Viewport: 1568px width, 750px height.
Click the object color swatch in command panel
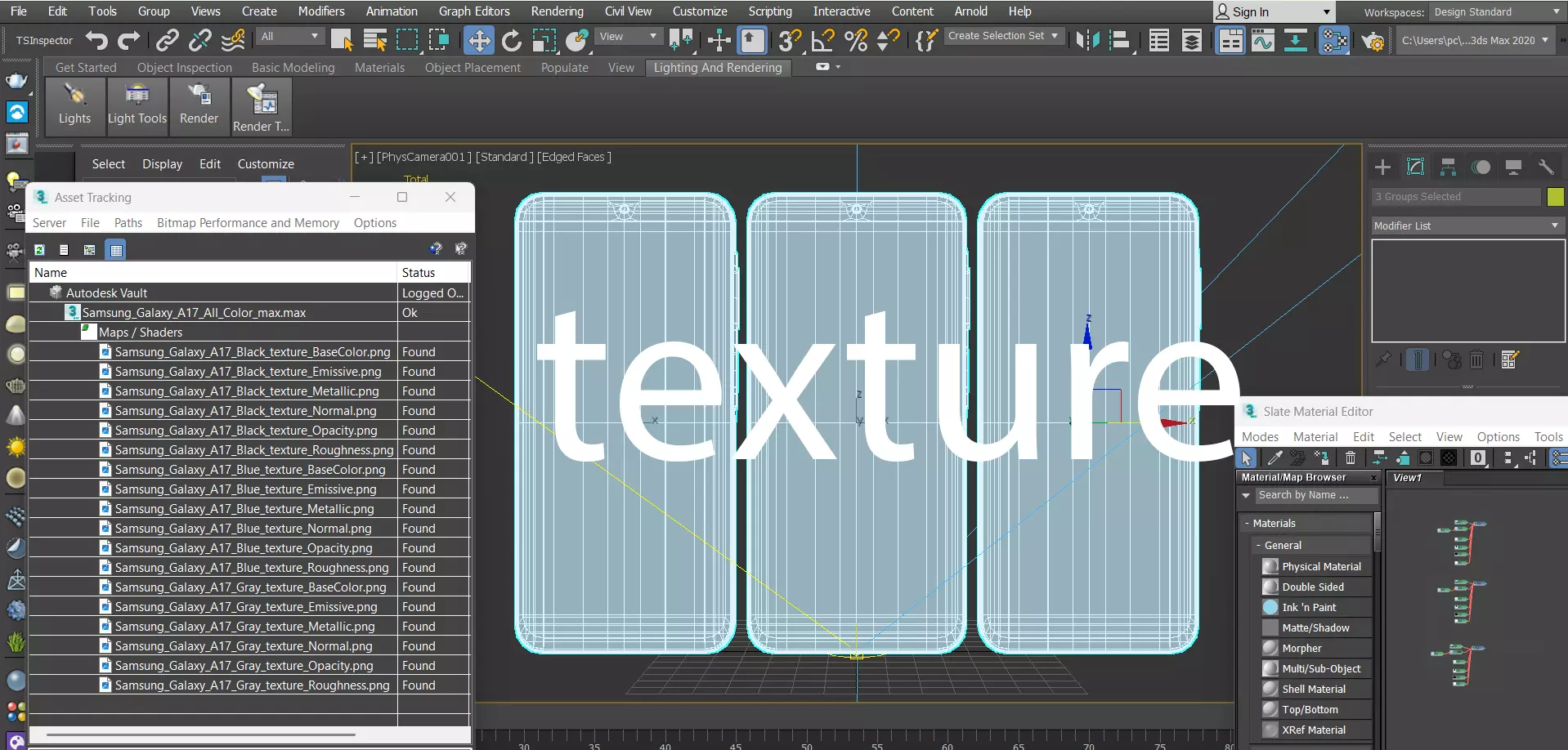click(x=1555, y=197)
